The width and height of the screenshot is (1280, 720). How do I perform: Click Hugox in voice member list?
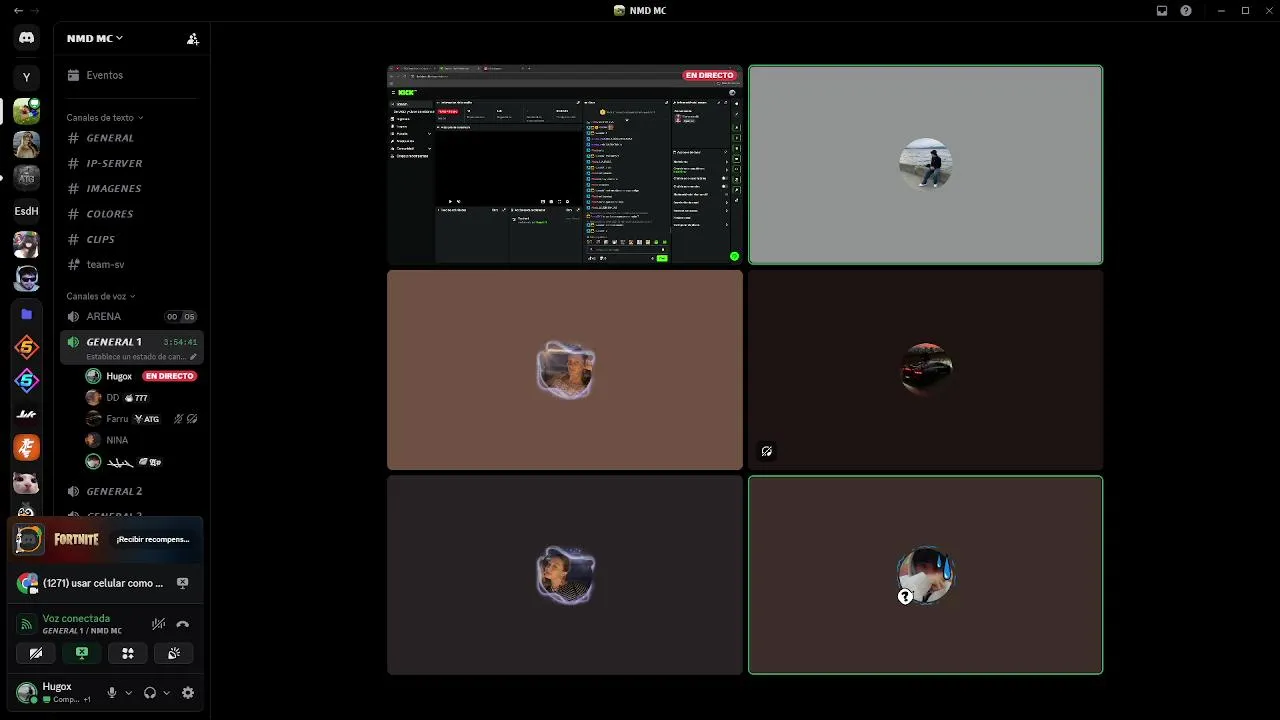(119, 377)
